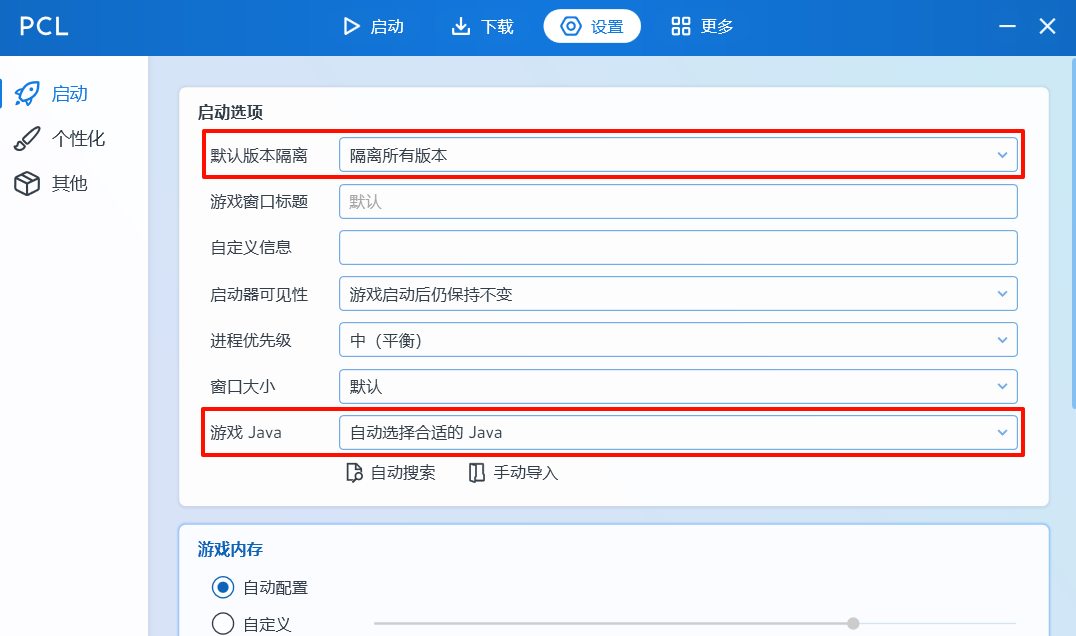
Task: Click the play icon in the 启动 tab
Action: point(351,27)
